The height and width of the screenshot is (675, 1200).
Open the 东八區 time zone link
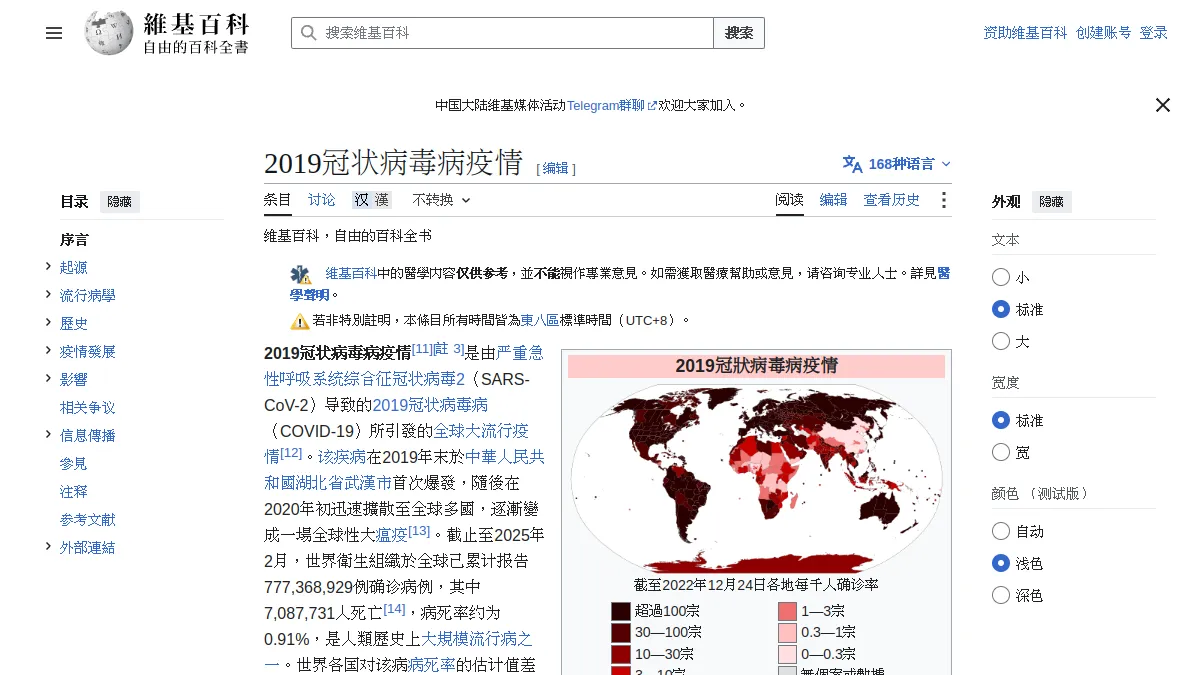click(x=540, y=321)
